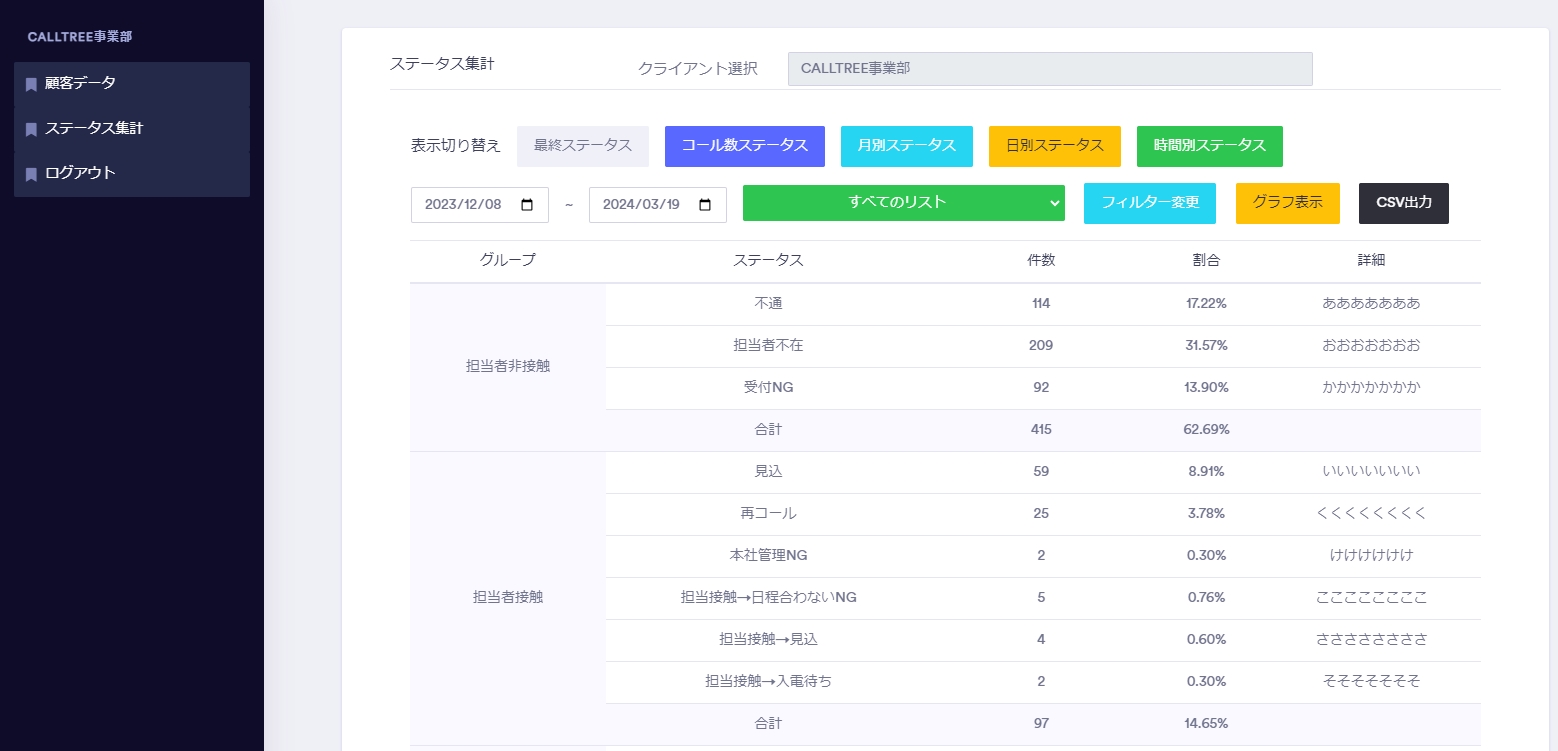
Task: Click the 割合 column header
Action: point(1207,260)
